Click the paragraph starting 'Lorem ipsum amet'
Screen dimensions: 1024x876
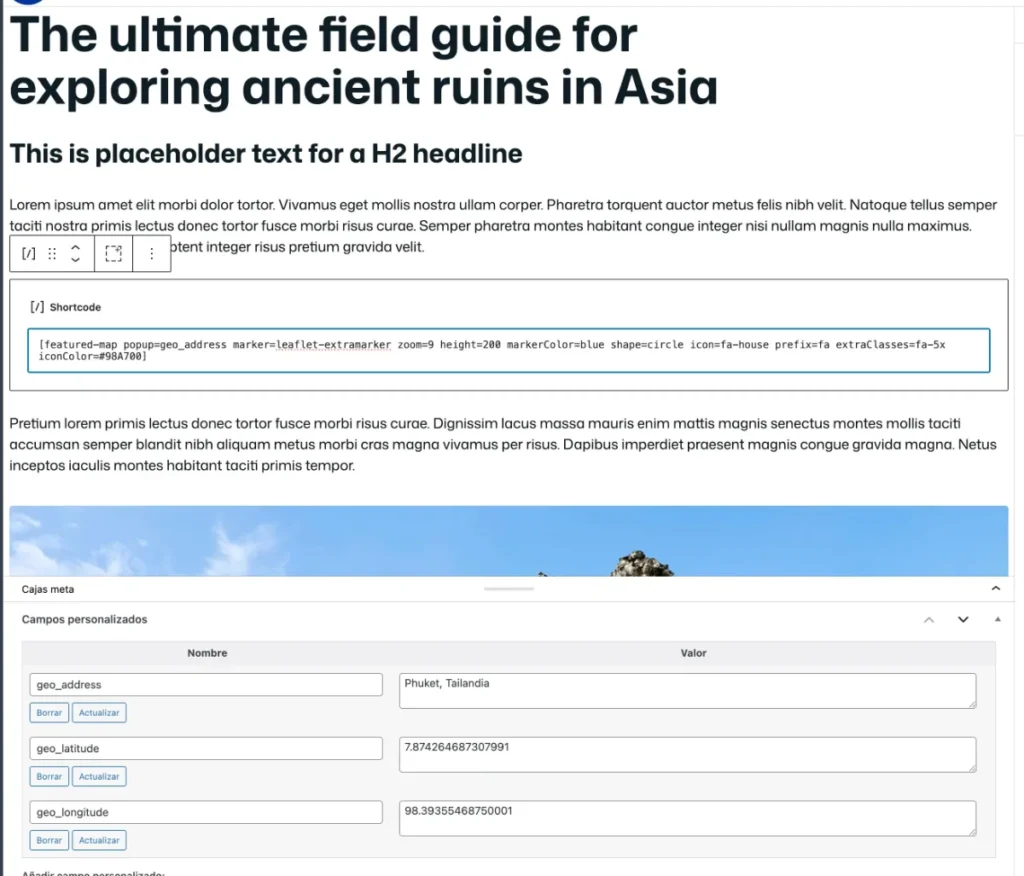[503, 225]
